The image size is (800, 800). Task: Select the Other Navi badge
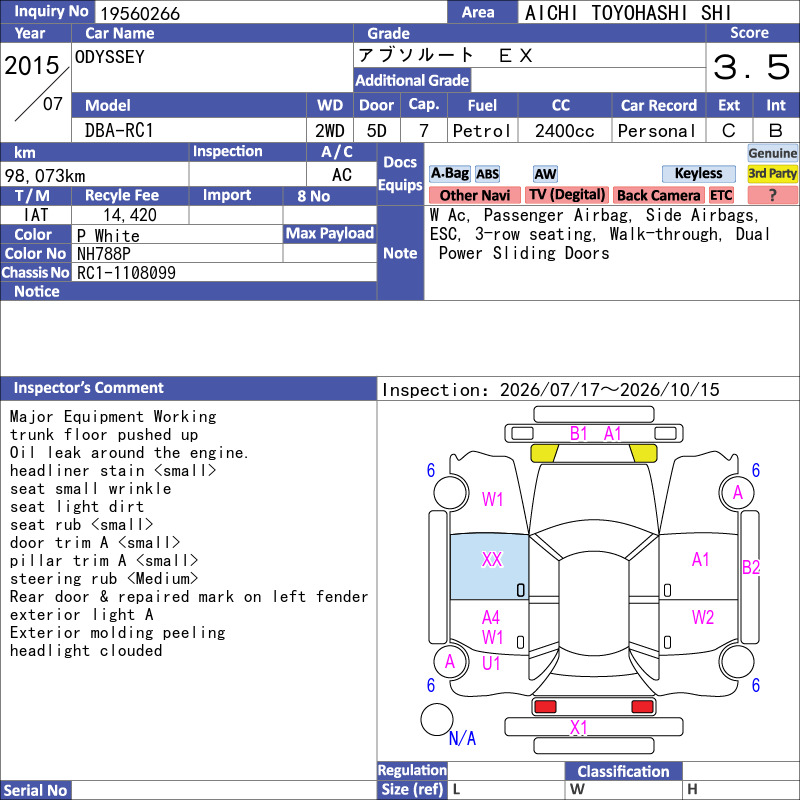point(474,195)
